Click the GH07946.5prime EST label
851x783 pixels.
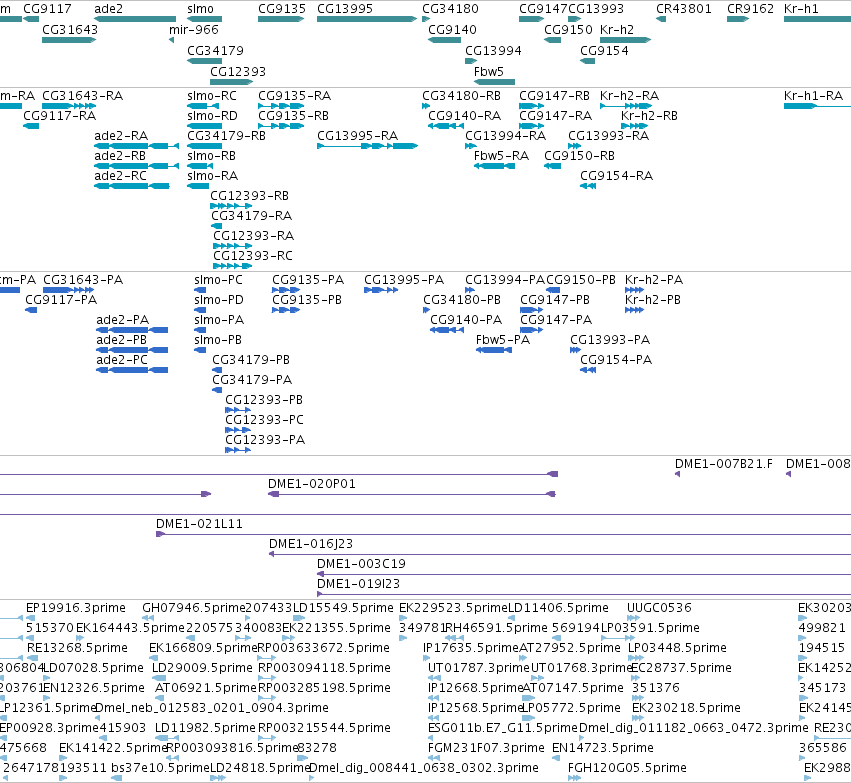(x=194, y=608)
